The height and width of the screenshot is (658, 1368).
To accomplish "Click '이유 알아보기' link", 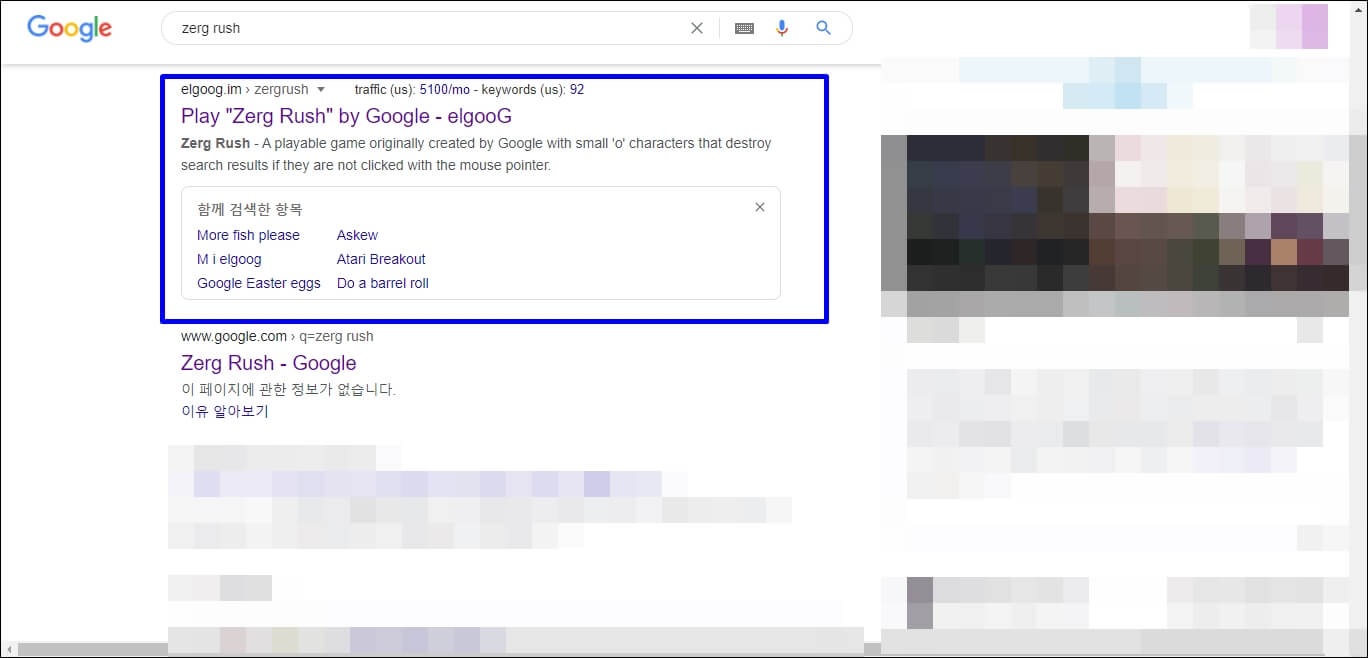I will pos(225,411).
